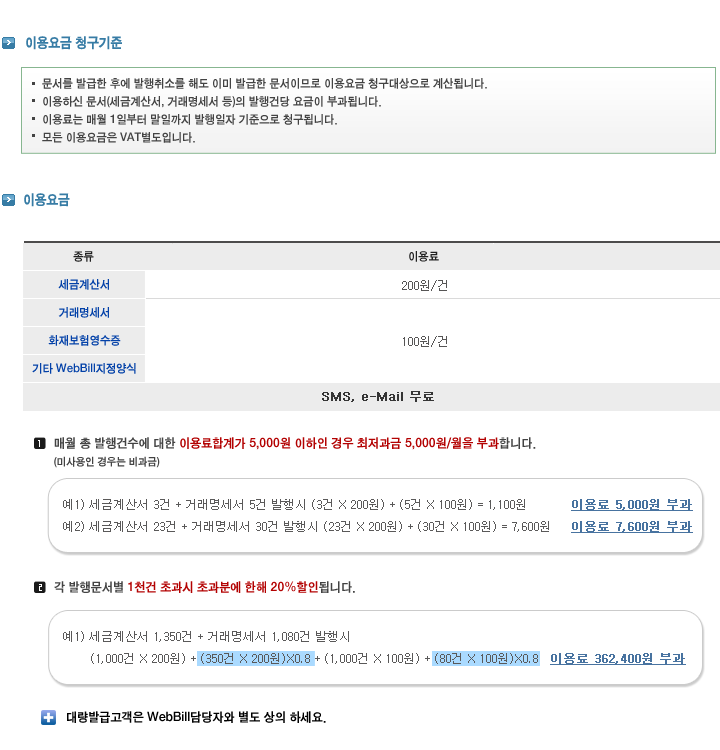Click the highlighted (80건 X 100원)X0.8 text
The width and height of the screenshot is (720, 750).
[486, 659]
